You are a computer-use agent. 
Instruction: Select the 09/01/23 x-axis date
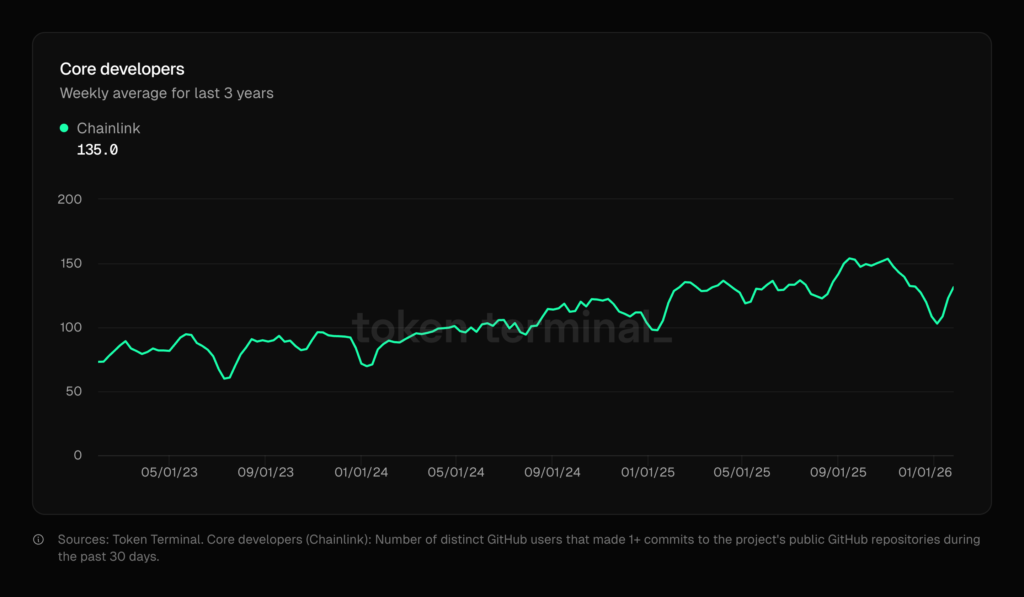click(x=265, y=473)
